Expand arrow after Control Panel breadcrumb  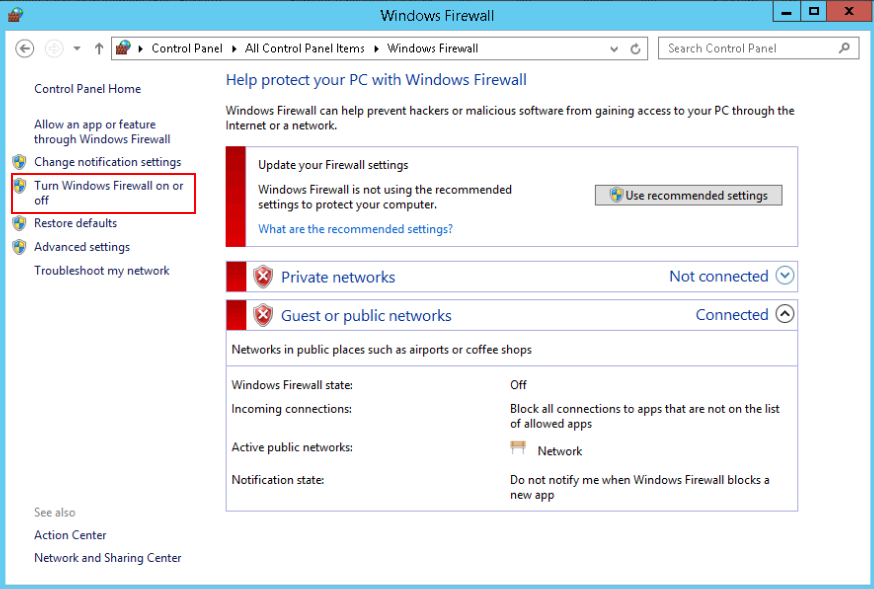pos(234,49)
